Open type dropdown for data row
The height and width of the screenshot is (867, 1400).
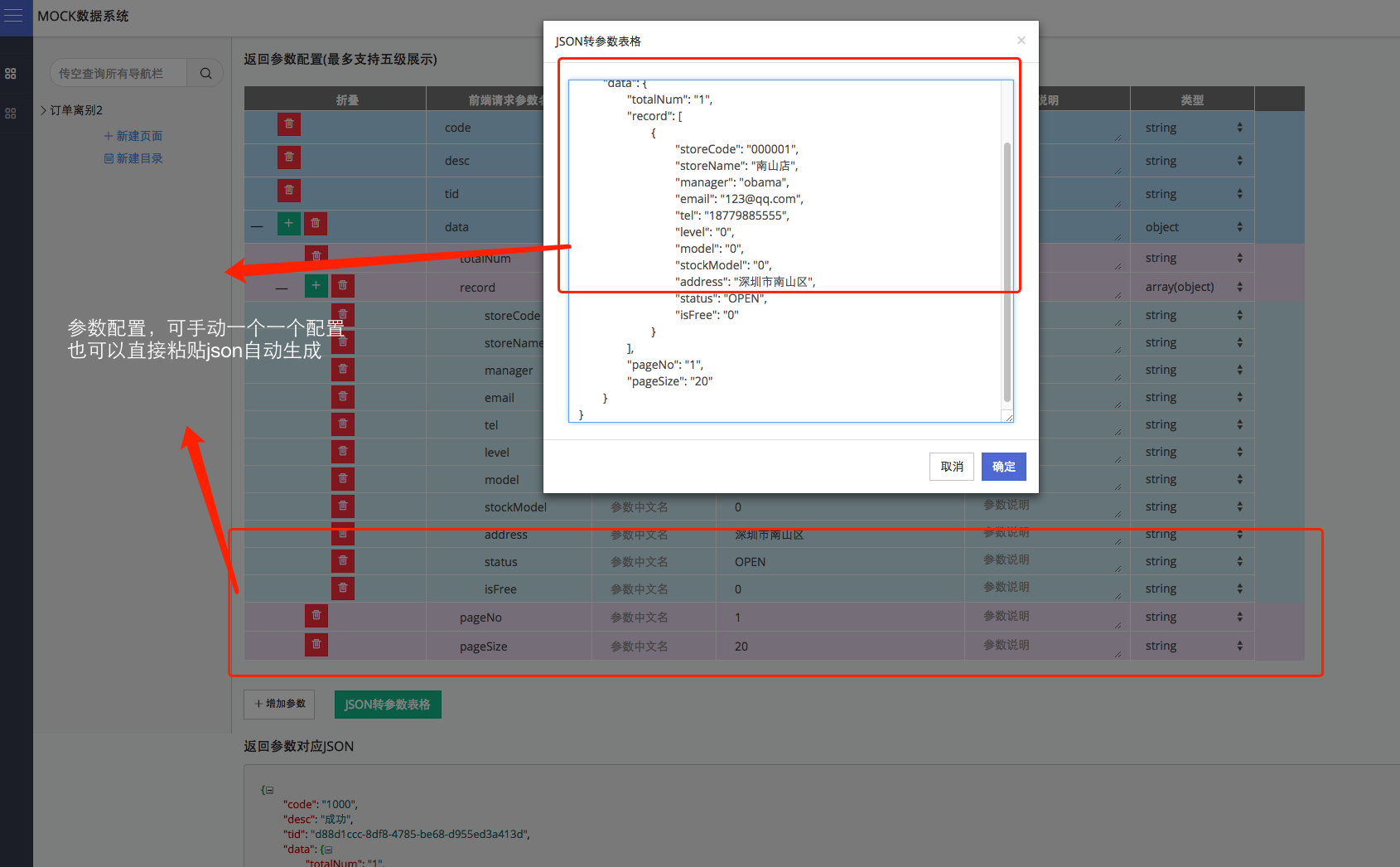(1192, 227)
